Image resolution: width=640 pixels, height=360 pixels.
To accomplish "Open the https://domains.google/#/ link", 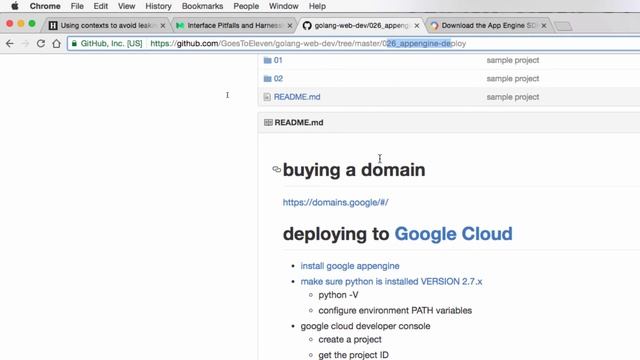I will 336,202.
